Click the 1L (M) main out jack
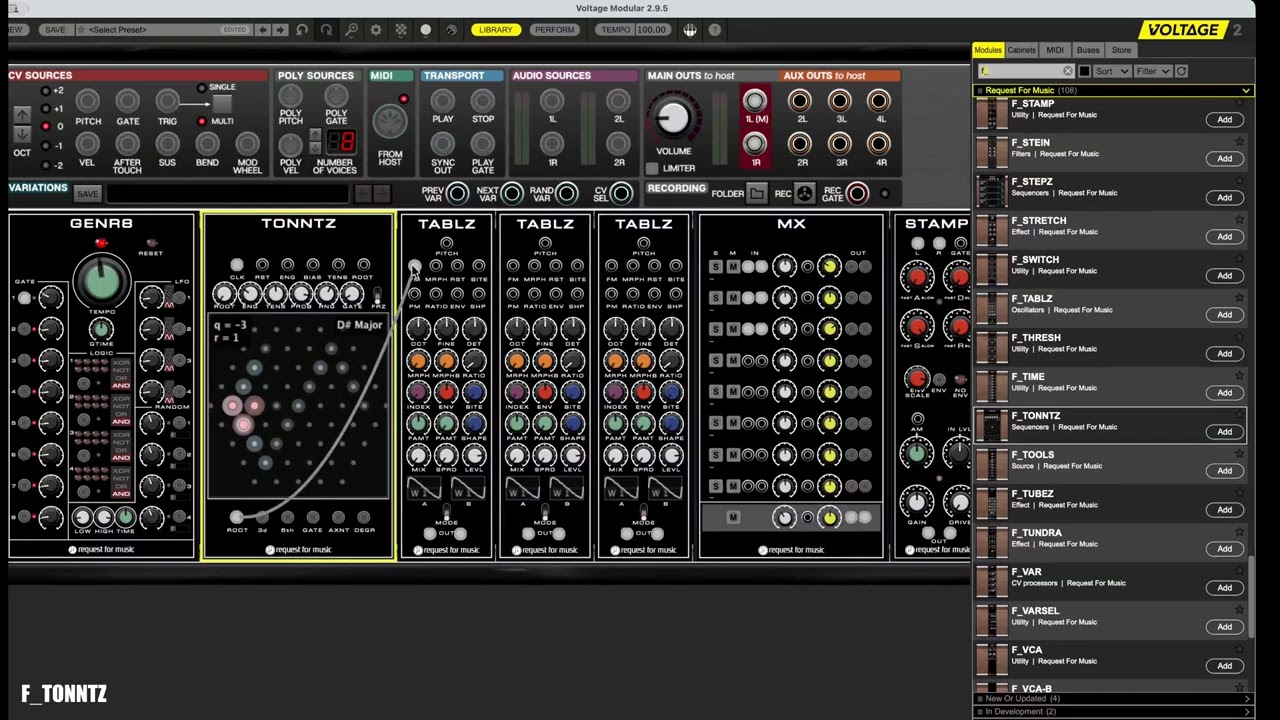This screenshot has height=720, width=1280. 755,100
